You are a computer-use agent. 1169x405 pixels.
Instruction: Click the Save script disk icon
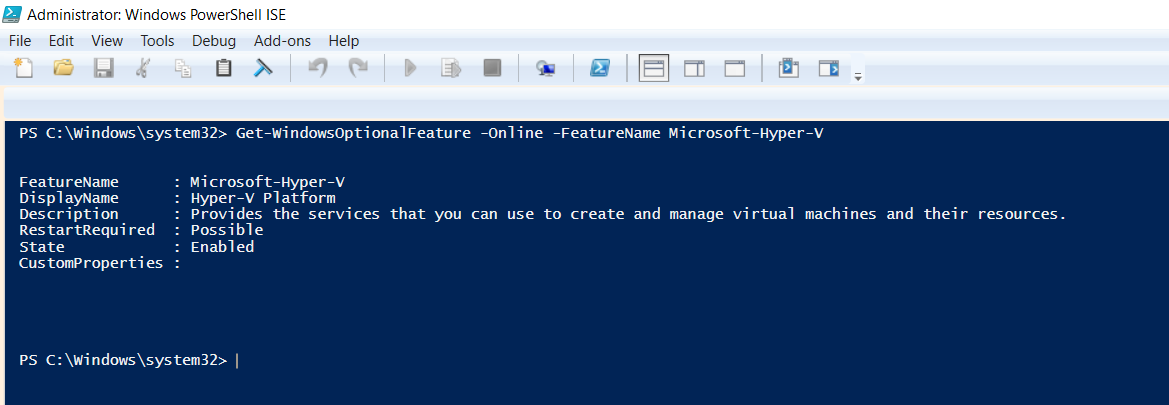103,69
